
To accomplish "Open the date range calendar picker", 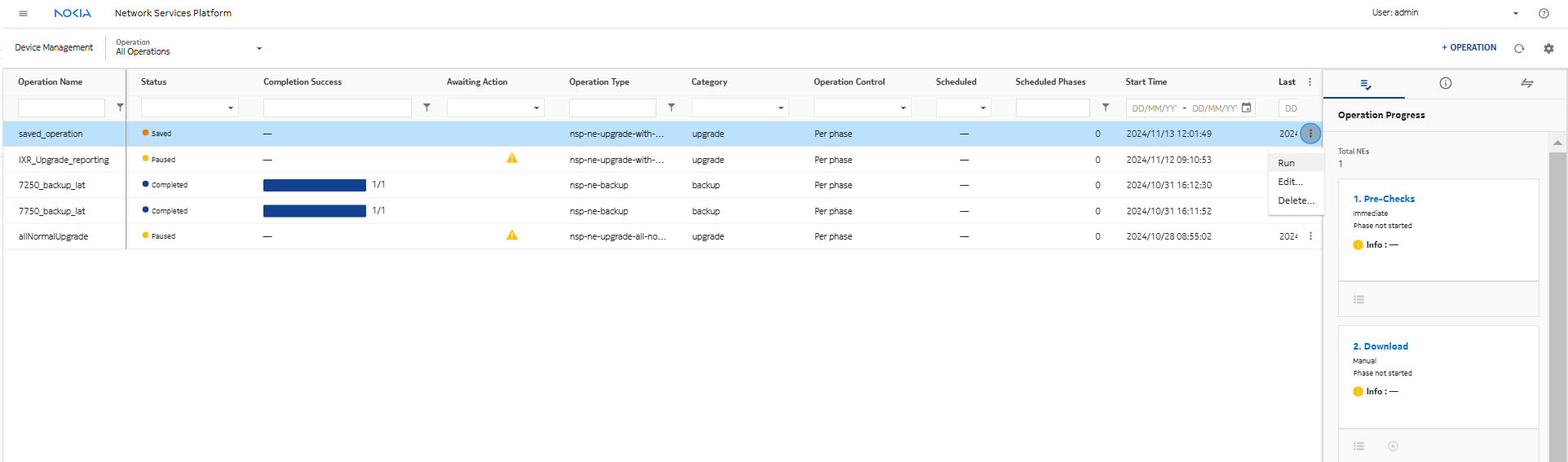I will click(x=1246, y=108).
